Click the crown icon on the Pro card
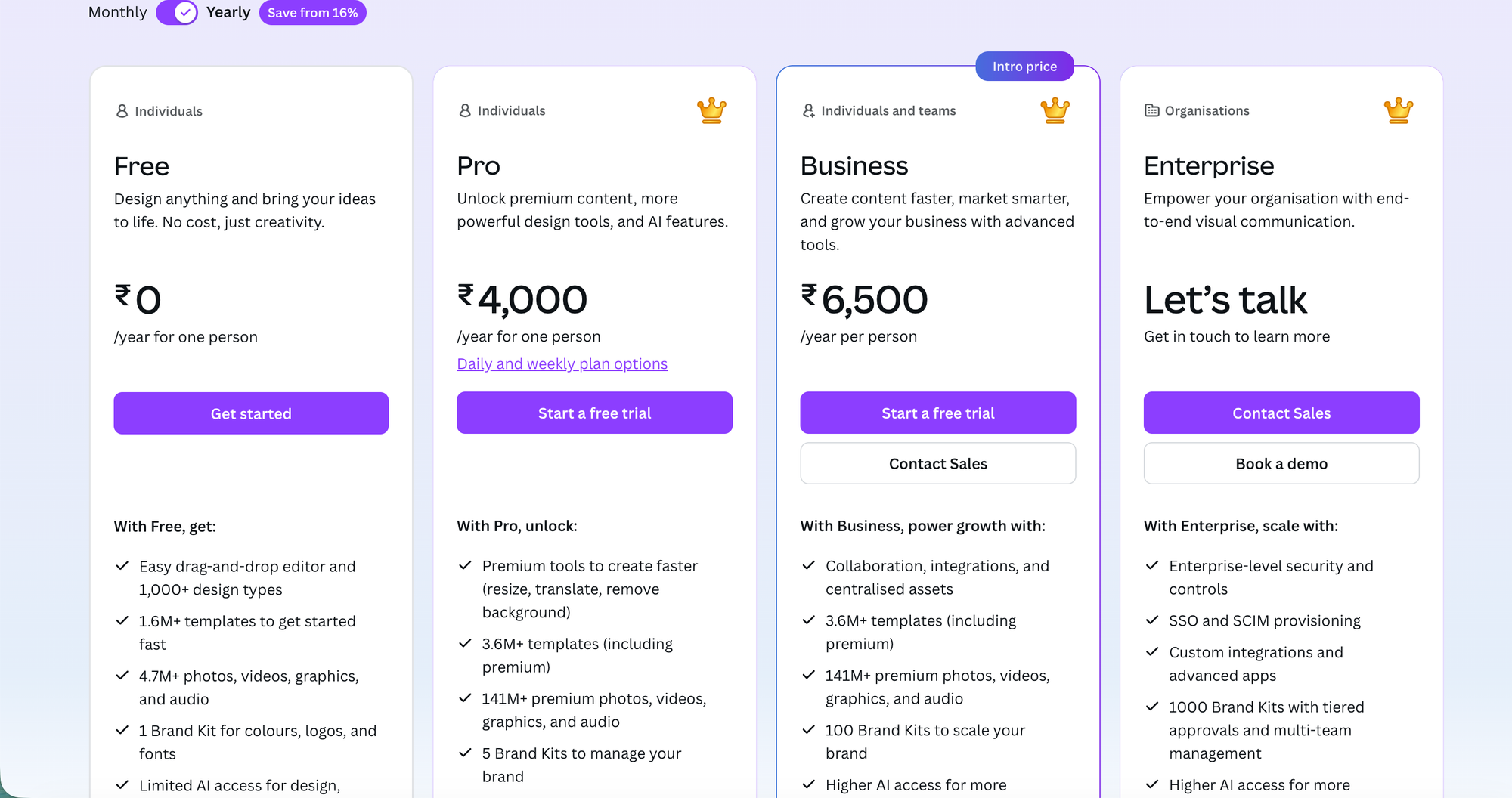This screenshot has width=1512, height=798. click(711, 110)
